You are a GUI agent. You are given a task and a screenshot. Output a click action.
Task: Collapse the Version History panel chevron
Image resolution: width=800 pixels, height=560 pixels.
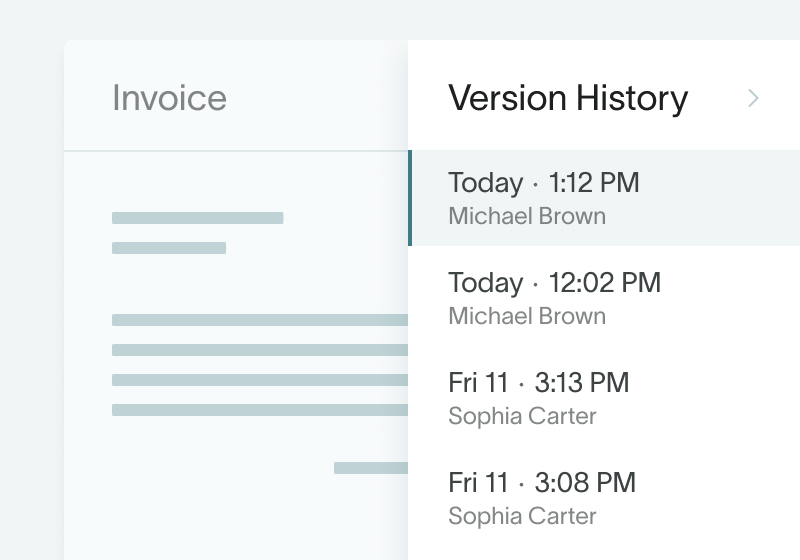point(754,98)
